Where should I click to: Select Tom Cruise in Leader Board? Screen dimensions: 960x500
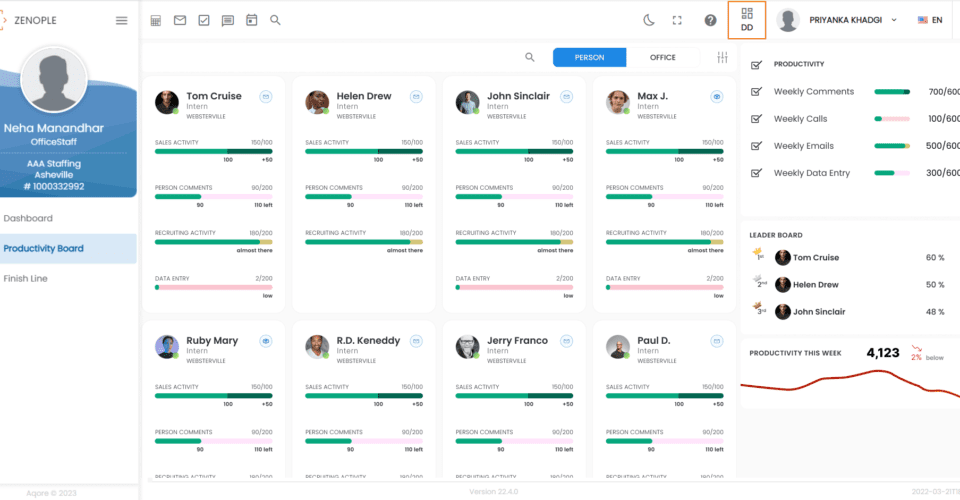point(816,258)
